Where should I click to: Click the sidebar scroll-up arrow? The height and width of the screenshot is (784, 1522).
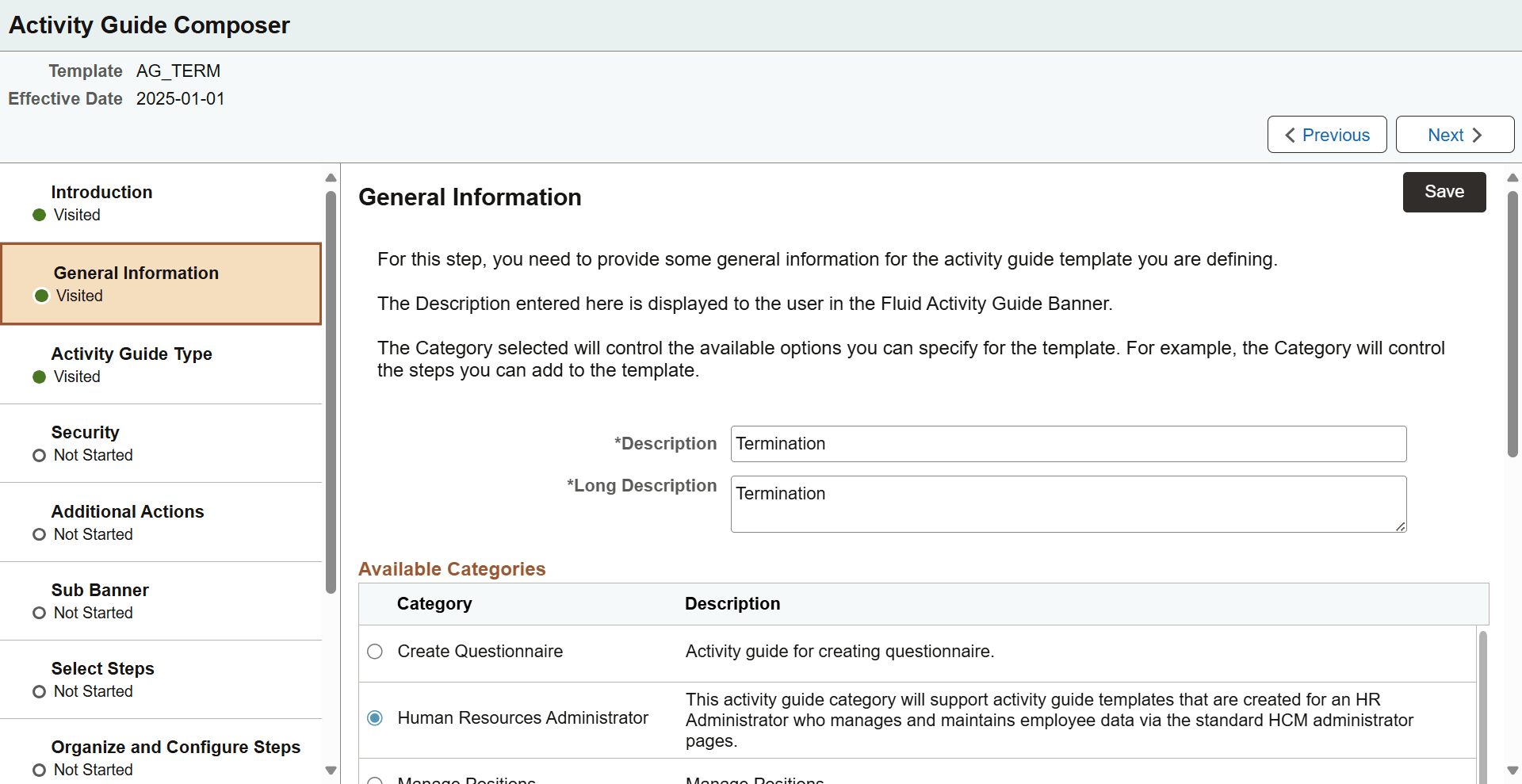click(331, 178)
